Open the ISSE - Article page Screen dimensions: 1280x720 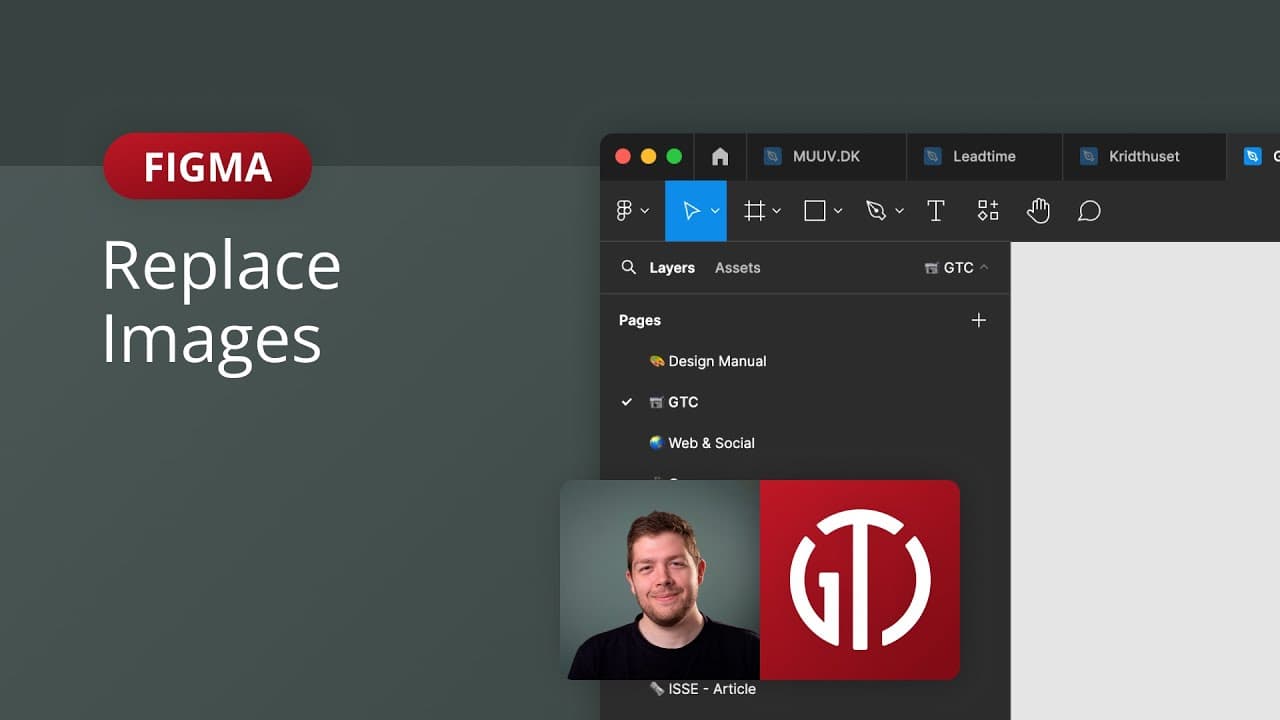point(712,688)
